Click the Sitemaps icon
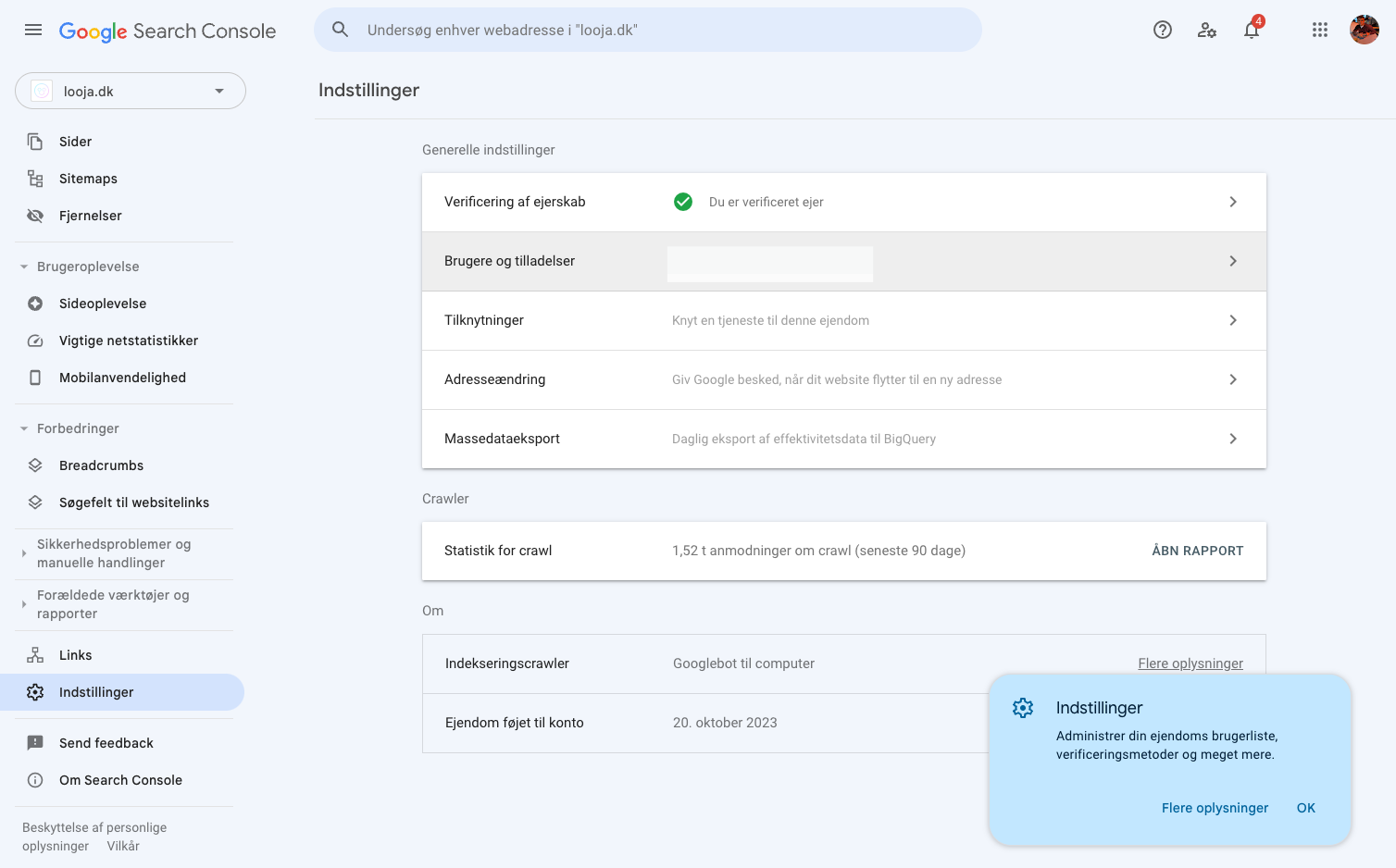 pyautogui.click(x=35, y=179)
